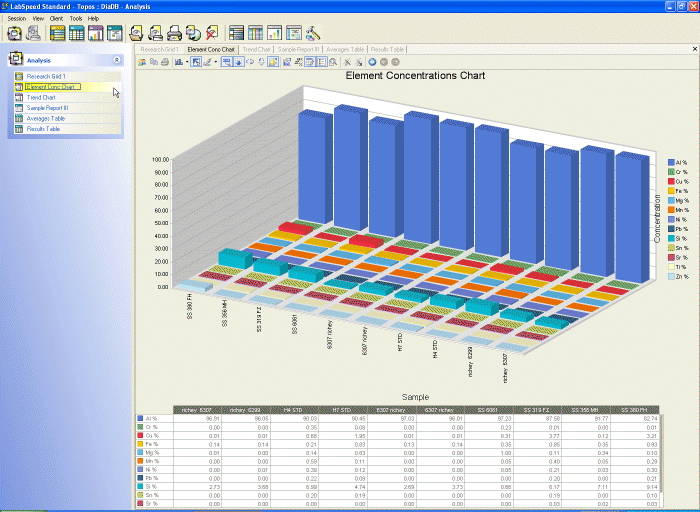Click the H4 STD column header in data table
This screenshot has width=700, height=512.
(x=294, y=410)
